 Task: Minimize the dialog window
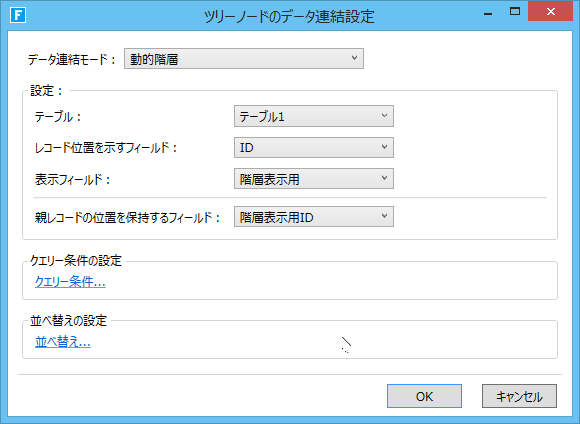point(488,13)
